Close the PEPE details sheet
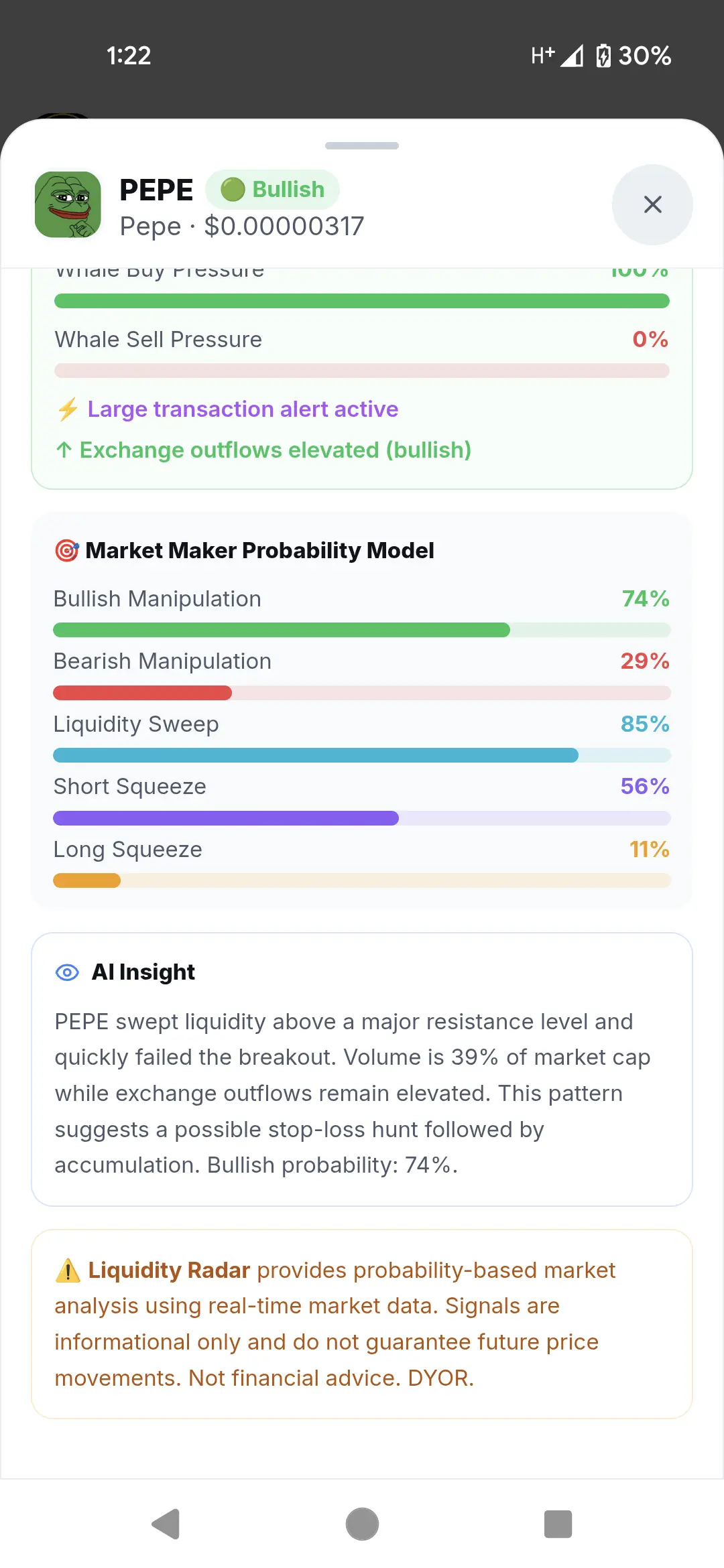Viewport: 724px width, 1568px height. 652,204
